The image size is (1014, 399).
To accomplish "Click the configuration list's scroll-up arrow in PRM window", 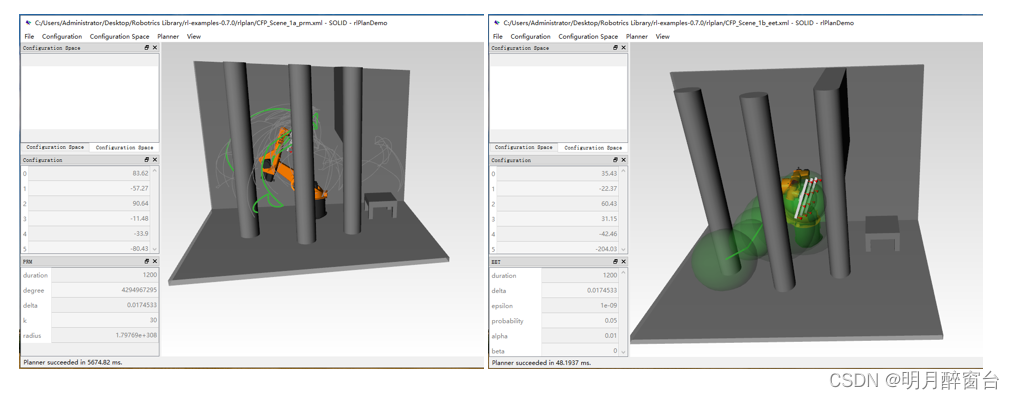I will [x=155, y=171].
